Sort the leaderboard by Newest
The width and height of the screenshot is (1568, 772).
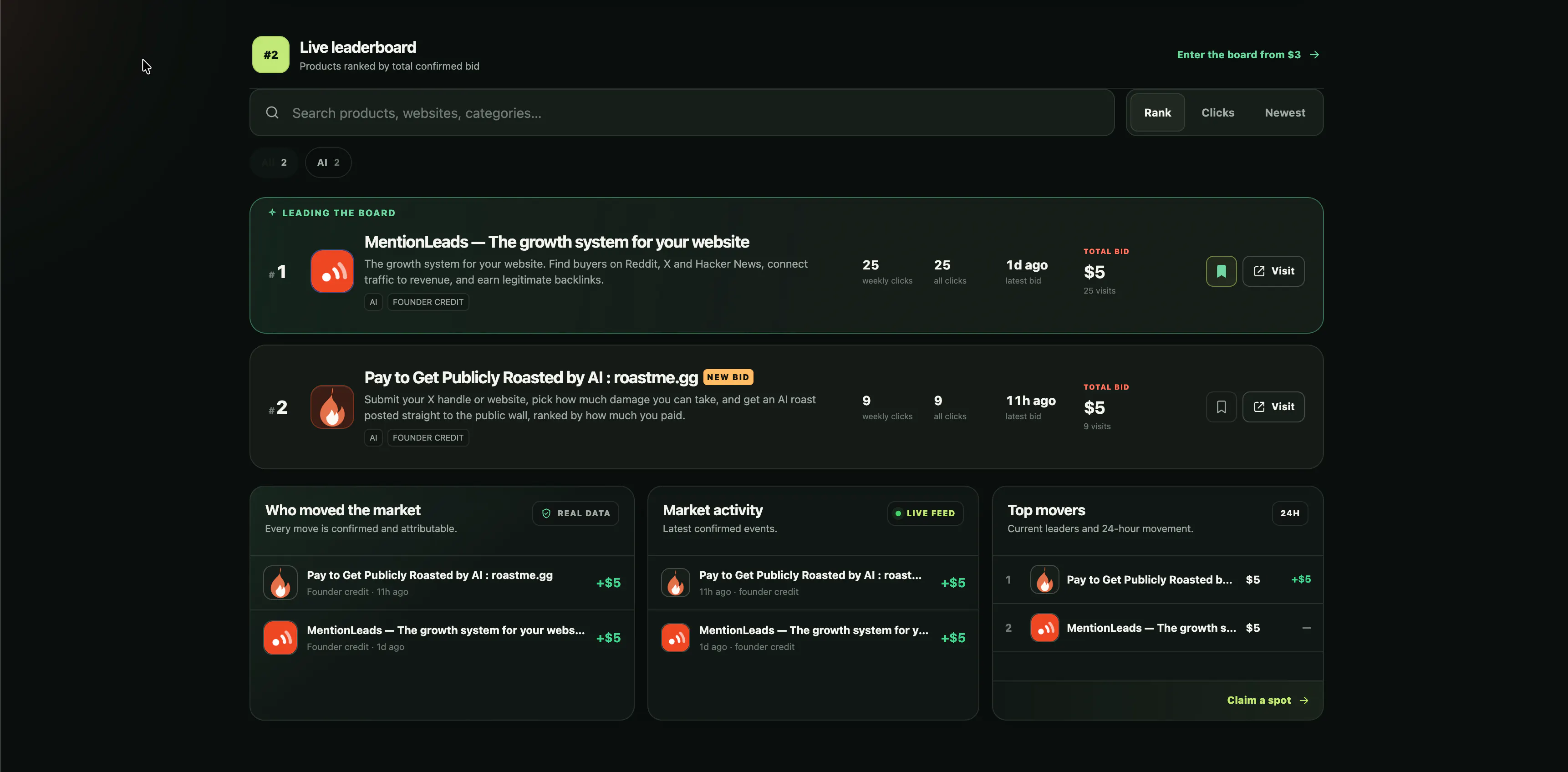[x=1284, y=112]
